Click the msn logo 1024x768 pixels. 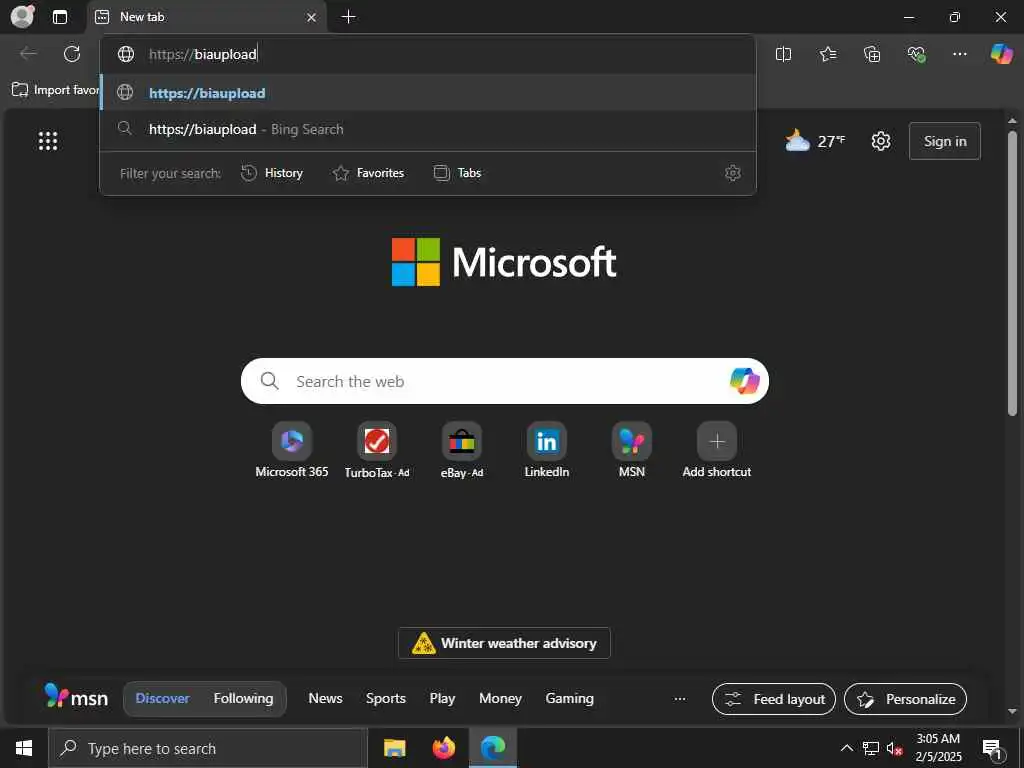click(x=76, y=697)
